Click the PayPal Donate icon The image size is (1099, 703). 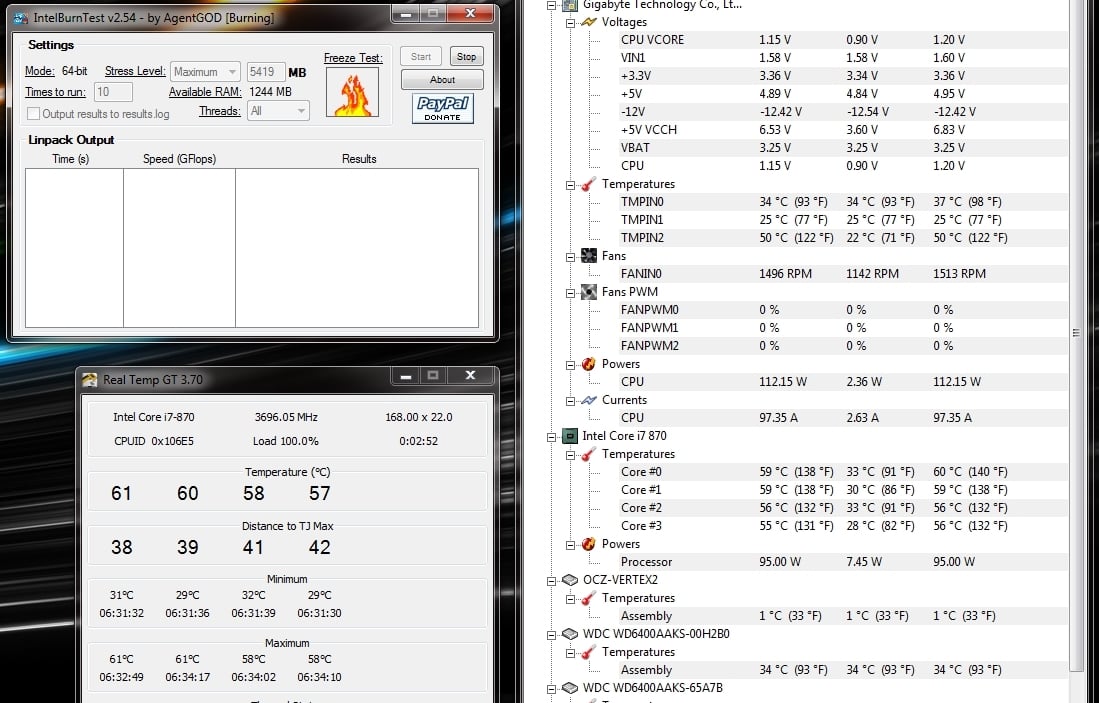[442, 108]
